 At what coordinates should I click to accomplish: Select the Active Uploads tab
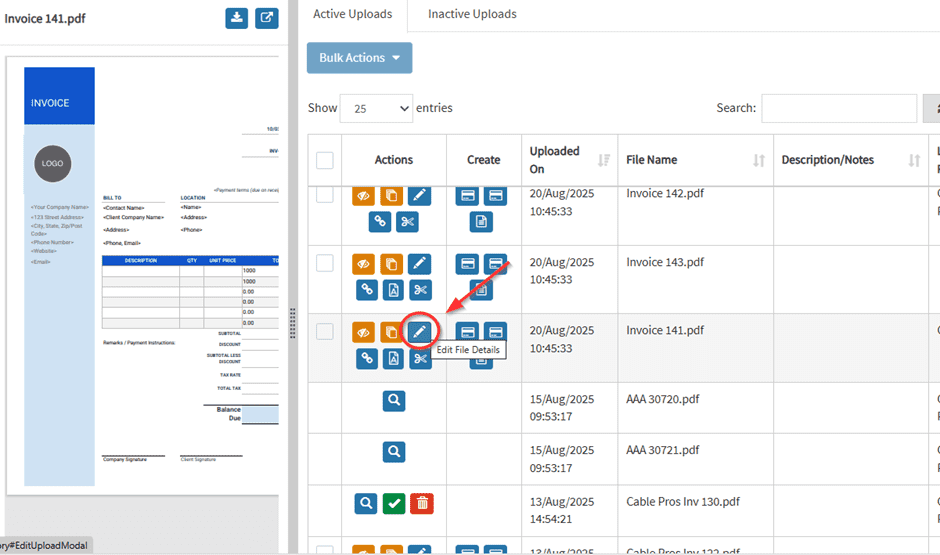point(353,14)
